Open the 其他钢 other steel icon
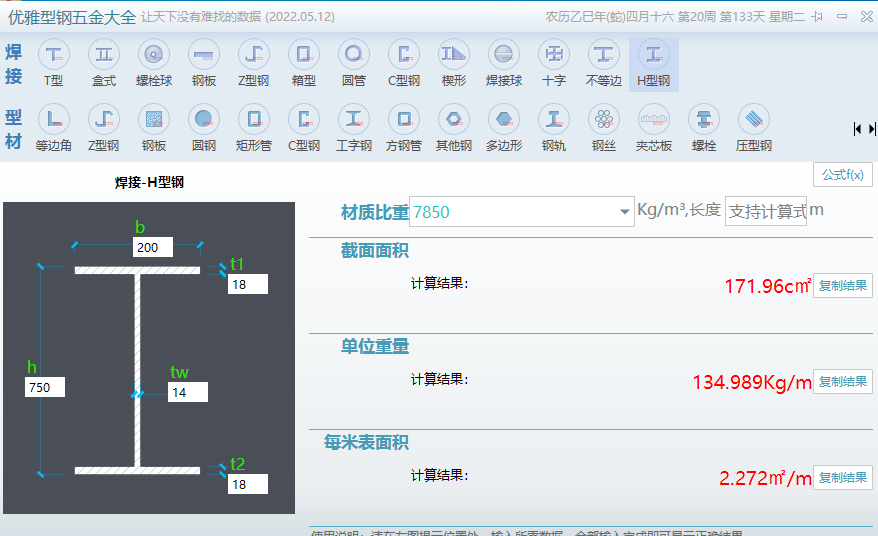Image resolution: width=878 pixels, height=536 pixels. coord(454,128)
